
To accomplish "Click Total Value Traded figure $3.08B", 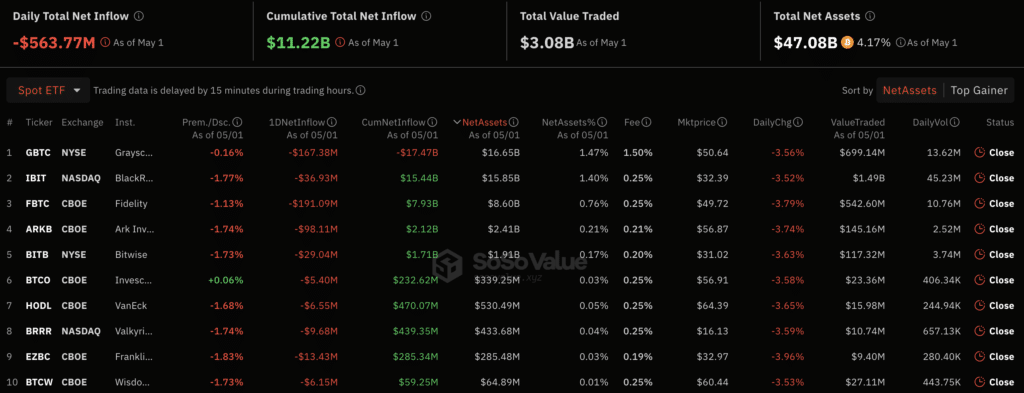I will click(x=547, y=43).
